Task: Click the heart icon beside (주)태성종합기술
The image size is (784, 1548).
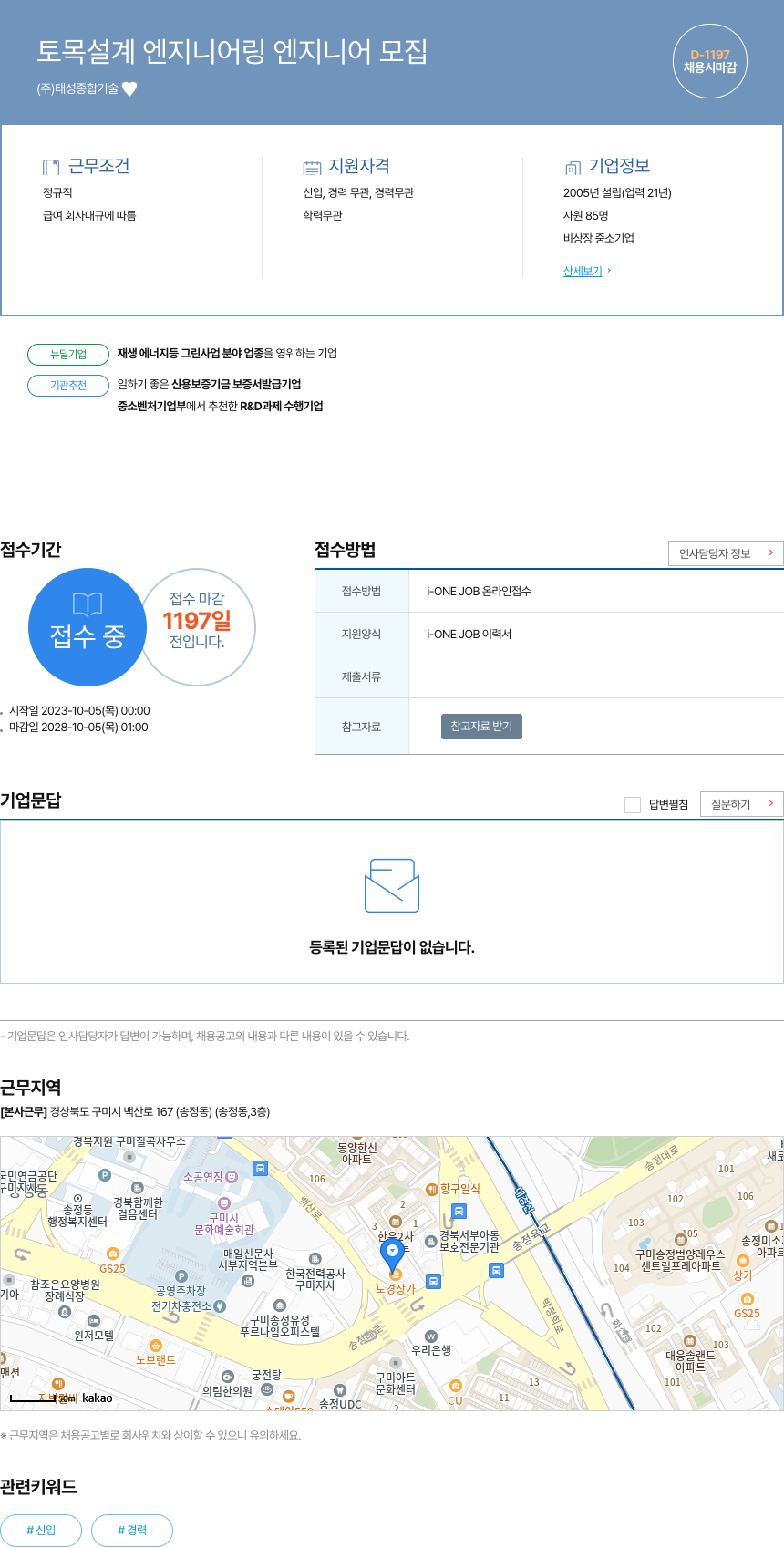Action: 129,88
